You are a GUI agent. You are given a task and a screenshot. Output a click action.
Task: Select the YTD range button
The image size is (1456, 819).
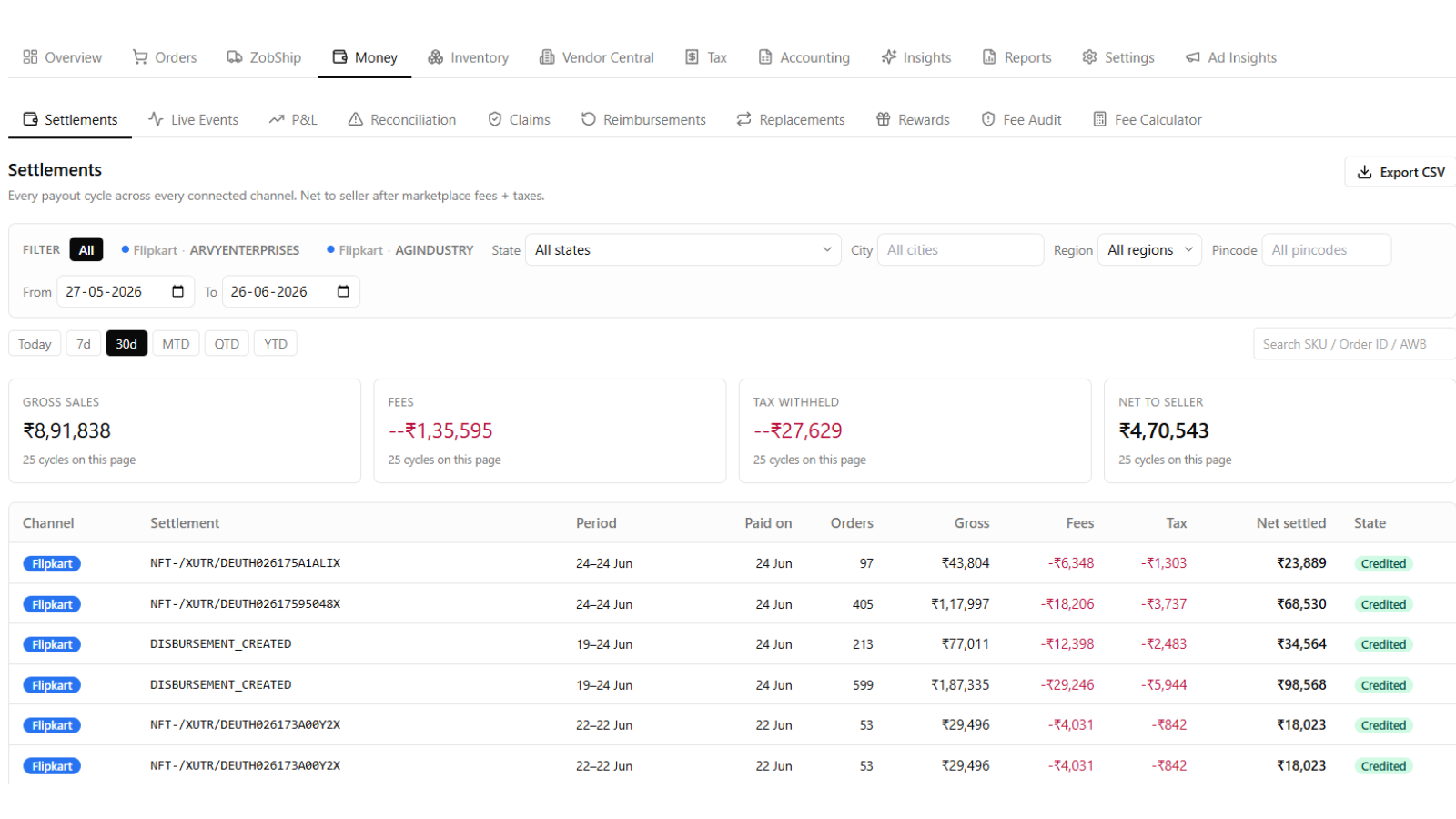(x=276, y=344)
